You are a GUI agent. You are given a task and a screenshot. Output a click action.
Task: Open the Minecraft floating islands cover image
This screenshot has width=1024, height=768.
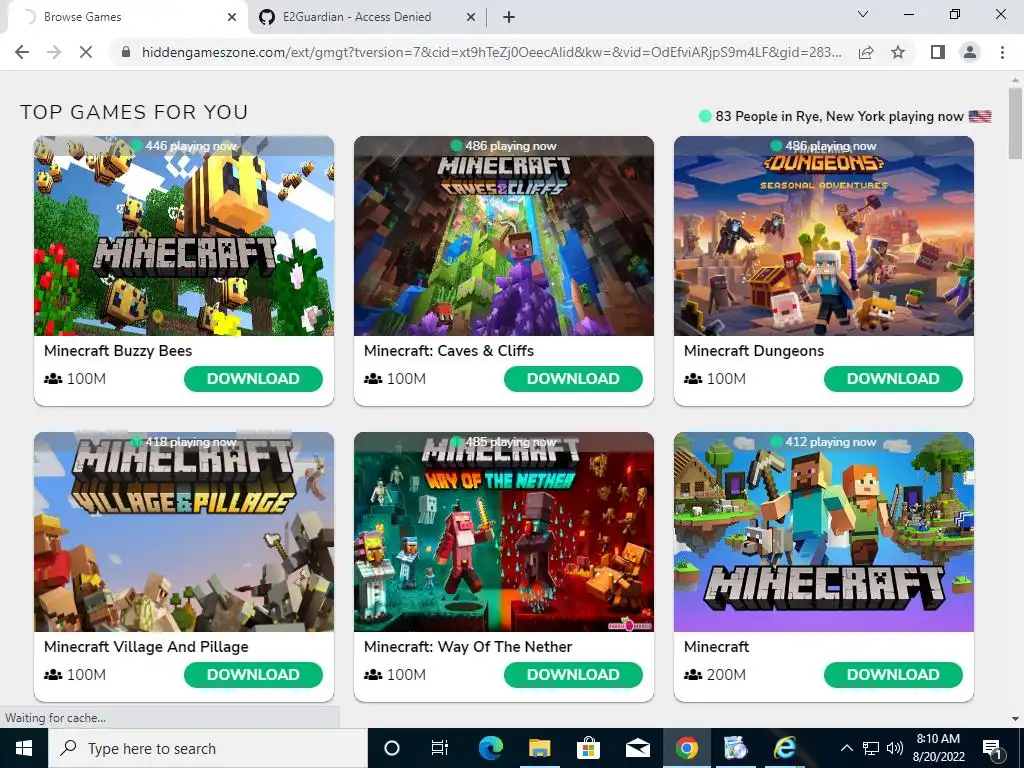824,532
